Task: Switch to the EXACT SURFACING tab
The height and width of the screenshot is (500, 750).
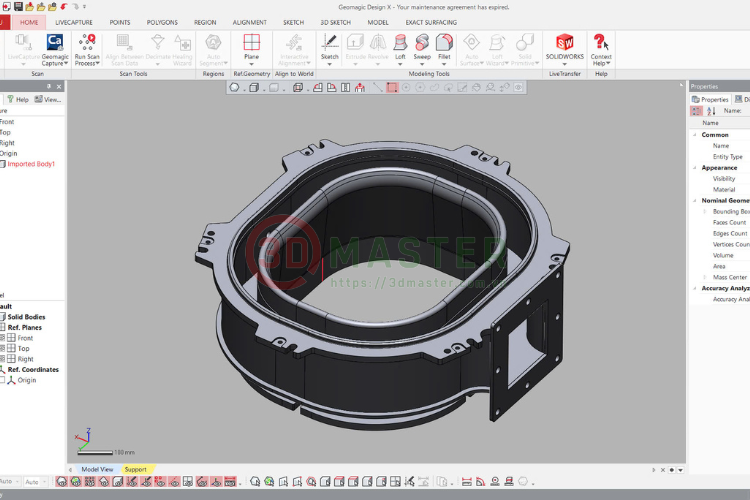Action: pyautogui.click(x=431, y=21)
